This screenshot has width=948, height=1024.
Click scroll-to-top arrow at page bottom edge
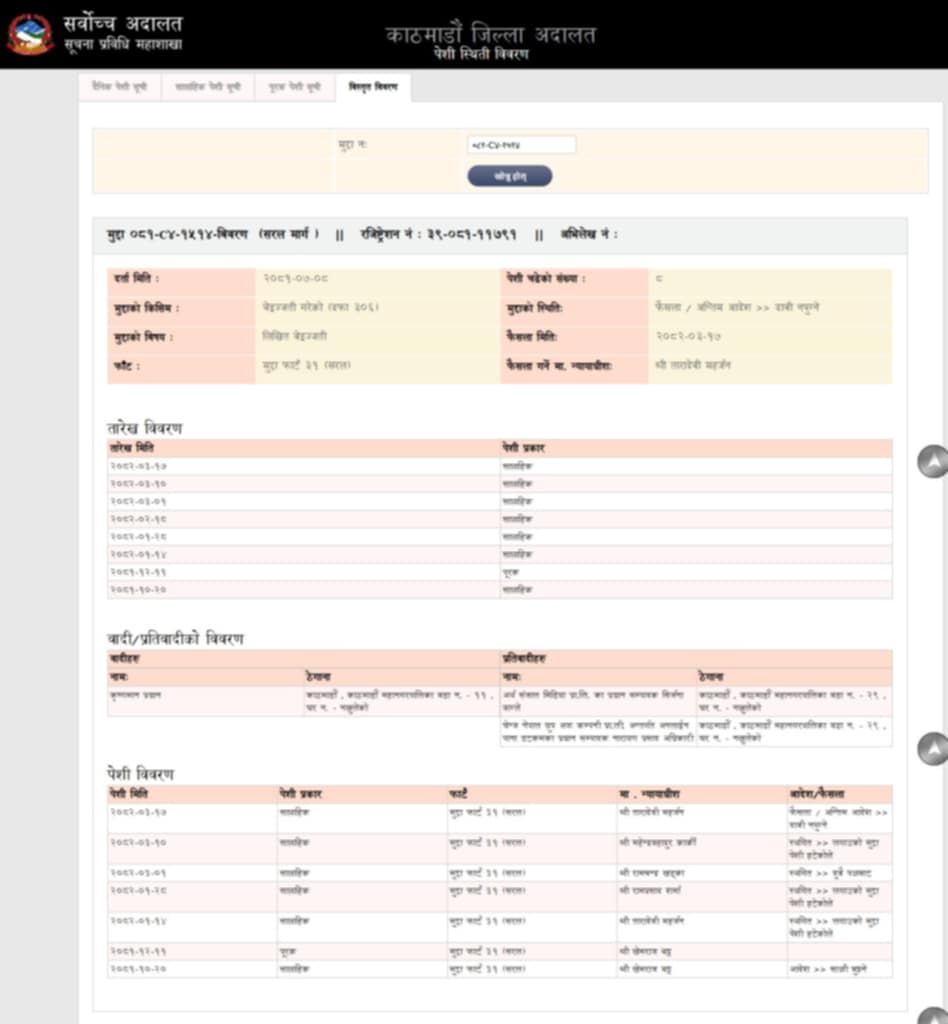[x=932, y=1016]
